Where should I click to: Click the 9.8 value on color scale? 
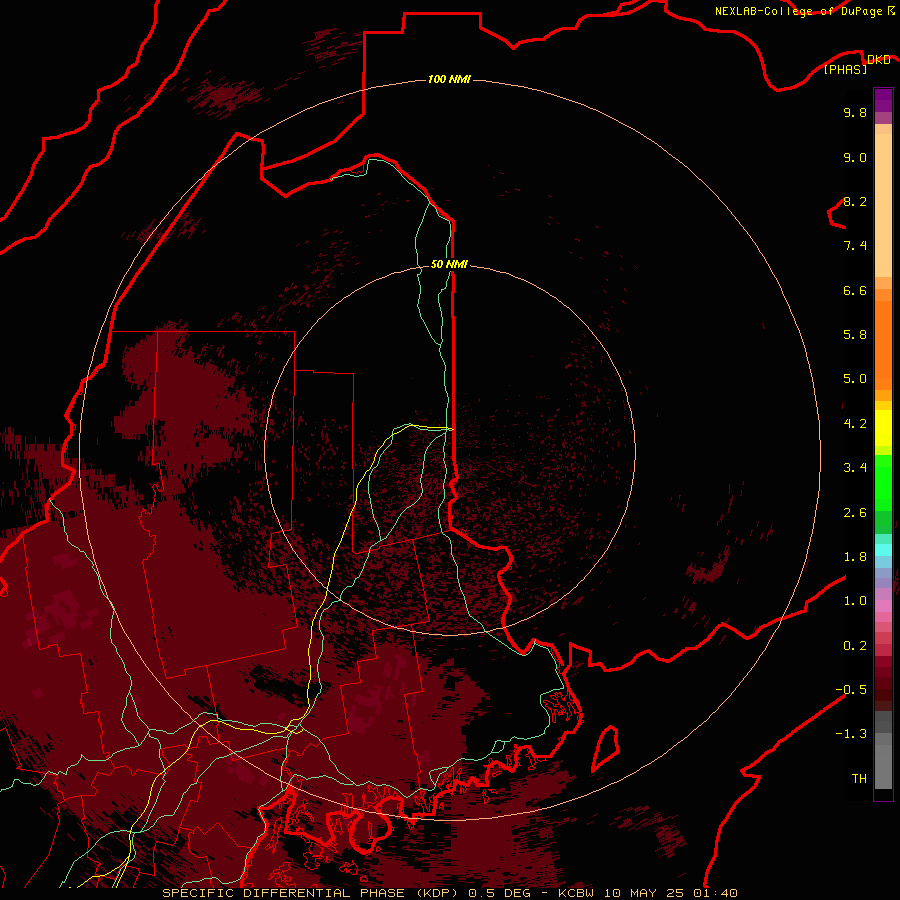click(x=855, y=112)
